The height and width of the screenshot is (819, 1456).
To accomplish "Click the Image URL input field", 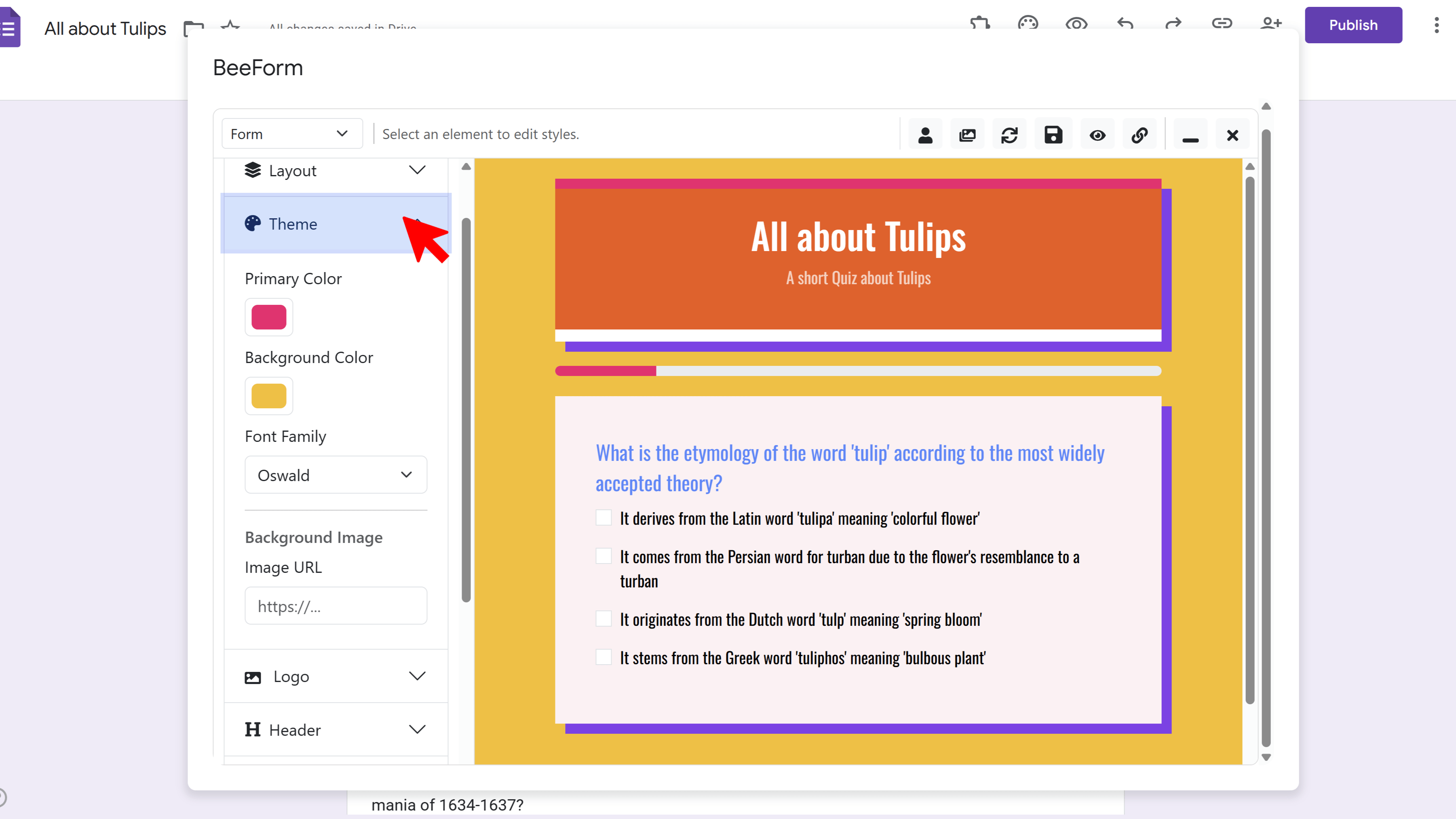I will point(335,606).
